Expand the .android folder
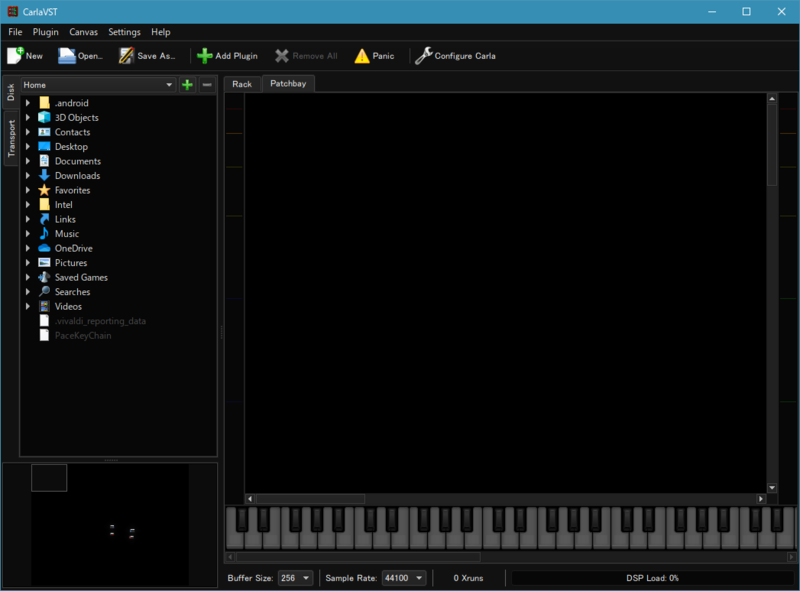The height and width of the screenshot is (591, 800). coord(28,103)
